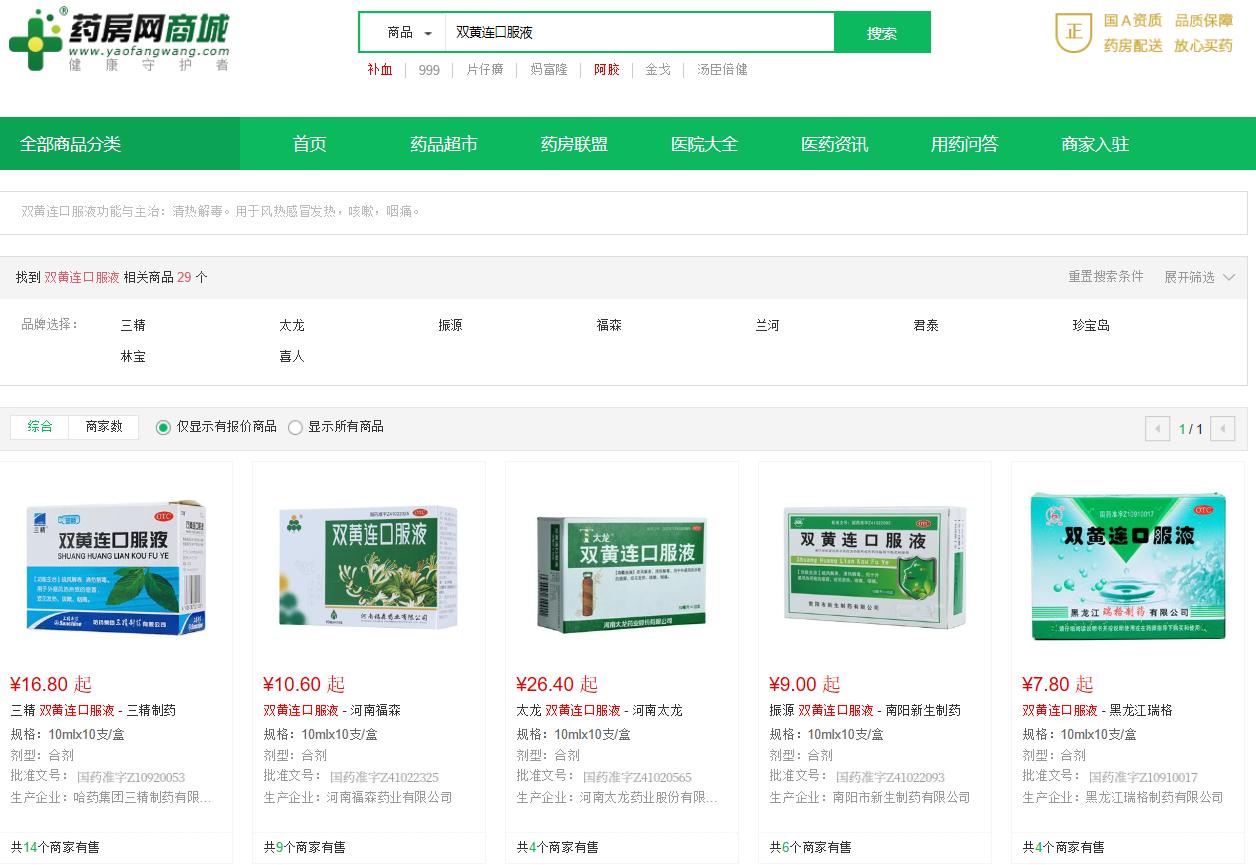Open the 用药问答 menu item
Screen dimensions: 1256x865
tap(962, 144)
